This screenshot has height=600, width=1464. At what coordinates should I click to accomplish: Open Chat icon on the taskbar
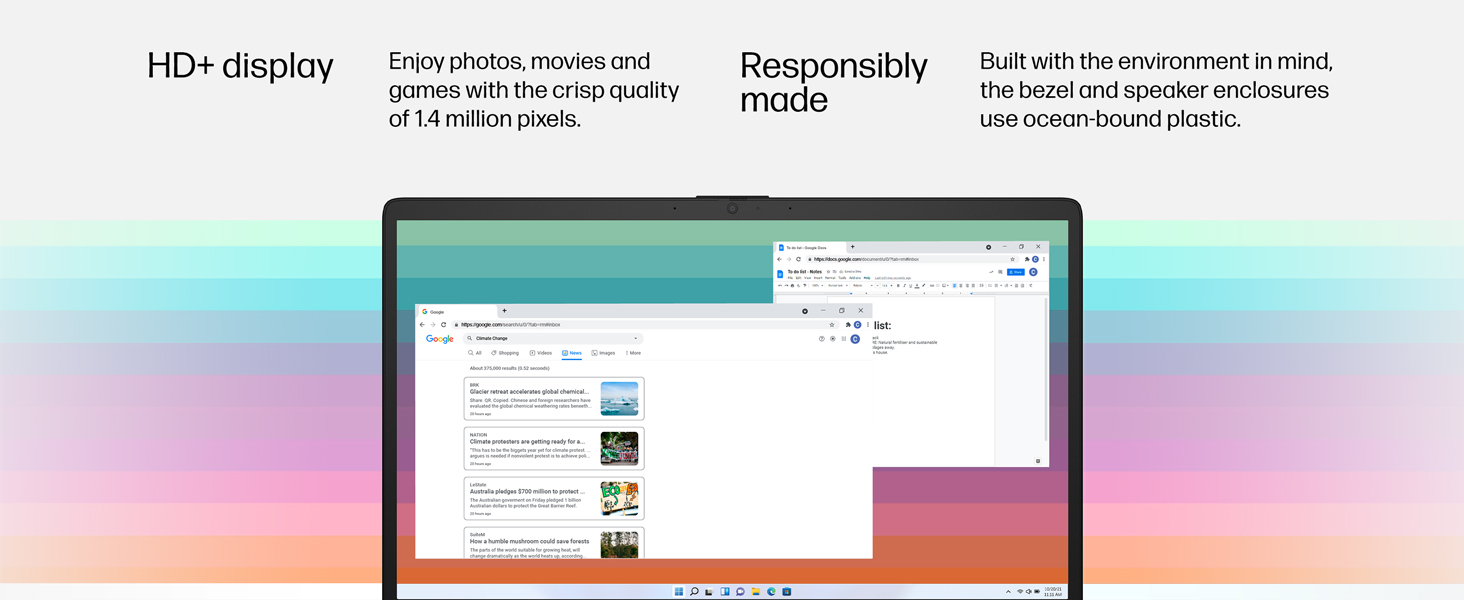pos(740,592)
